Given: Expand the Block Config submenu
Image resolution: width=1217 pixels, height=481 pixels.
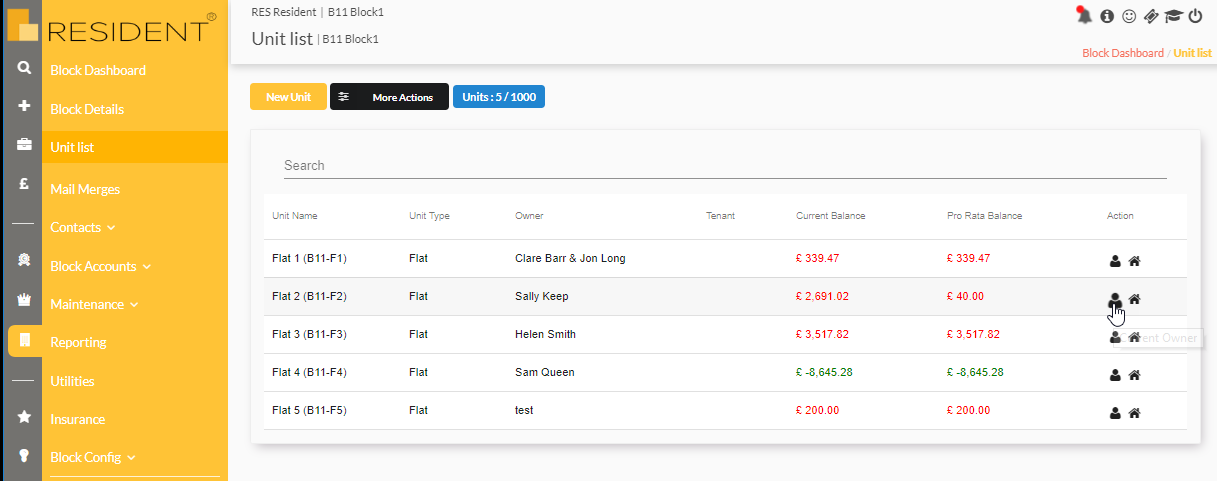Looking at the screenshot, I should (93, 457).
